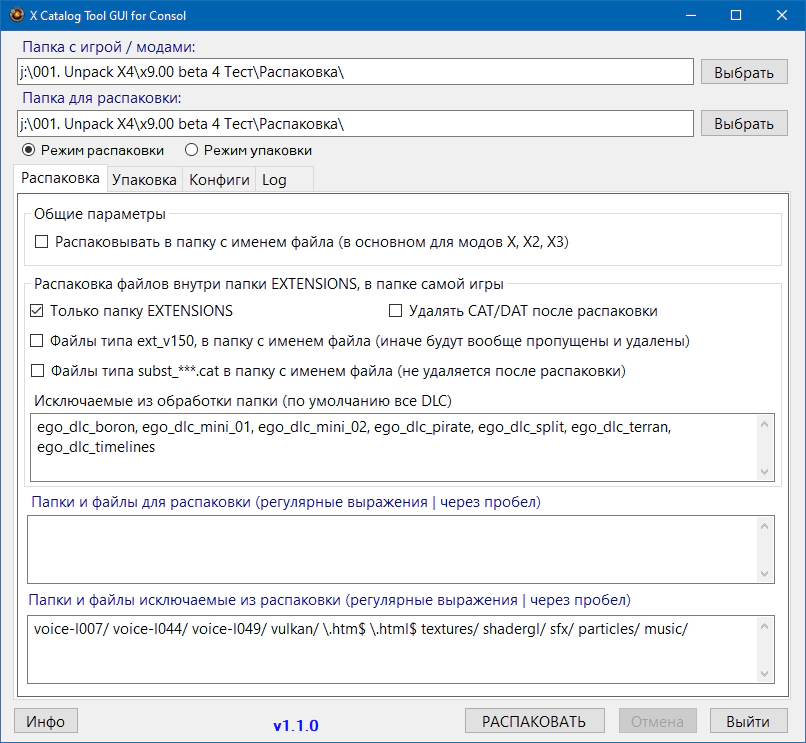Click the 'Папка с игрой / модами' path field
The width and height of the screenshot is (806, 743).
355,72
